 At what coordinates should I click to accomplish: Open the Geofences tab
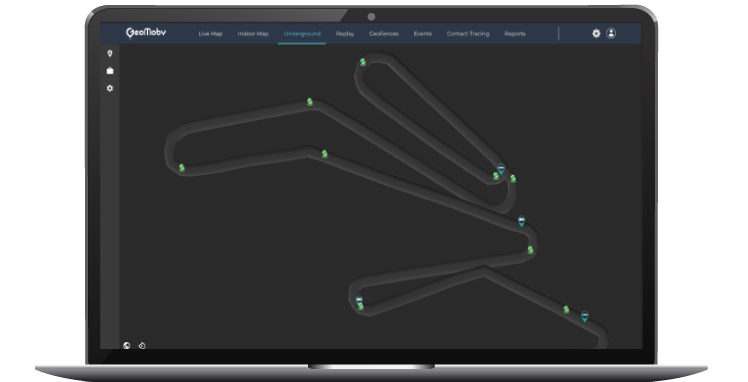pos(384,34)
